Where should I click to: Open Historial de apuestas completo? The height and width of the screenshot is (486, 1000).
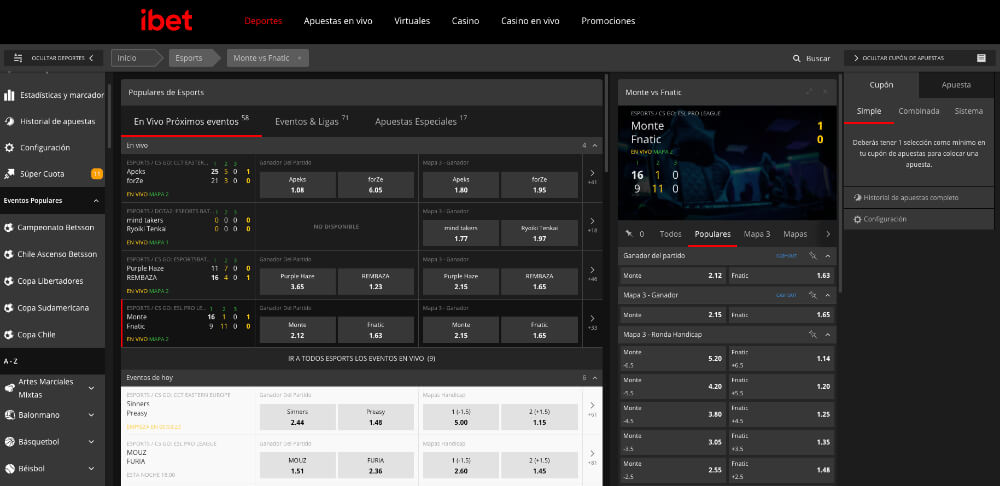[x=918, y=198]
